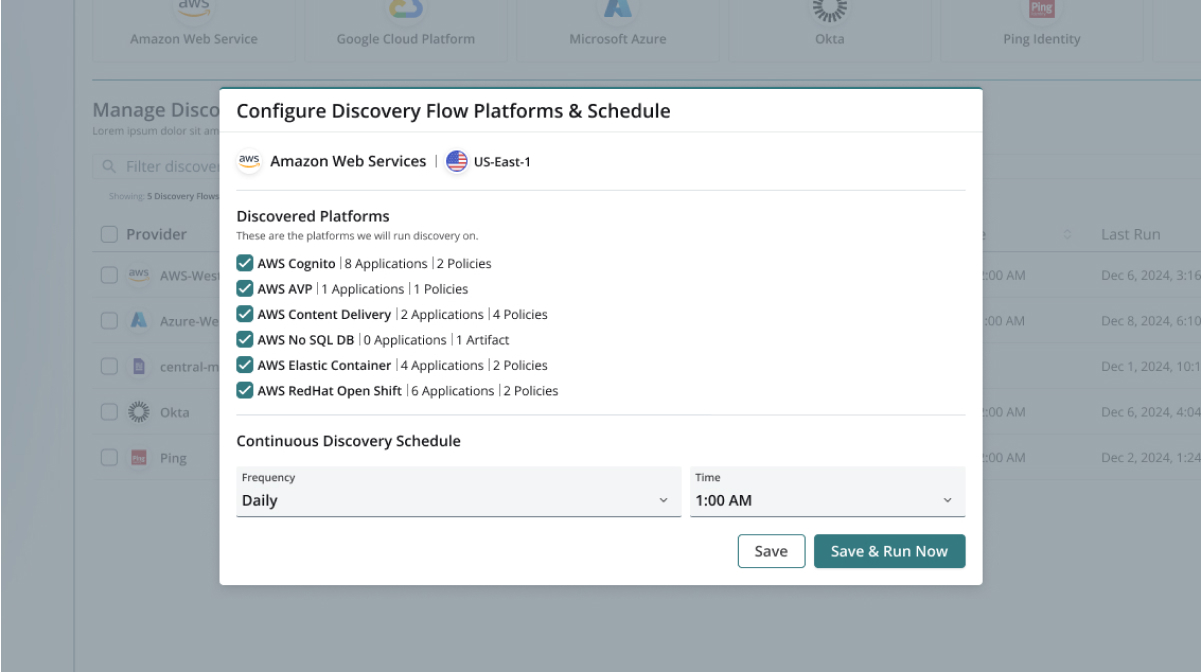Click the AWS icon in the AWS-West row
Screen dimensions: 1201x672
click(140, 275)
